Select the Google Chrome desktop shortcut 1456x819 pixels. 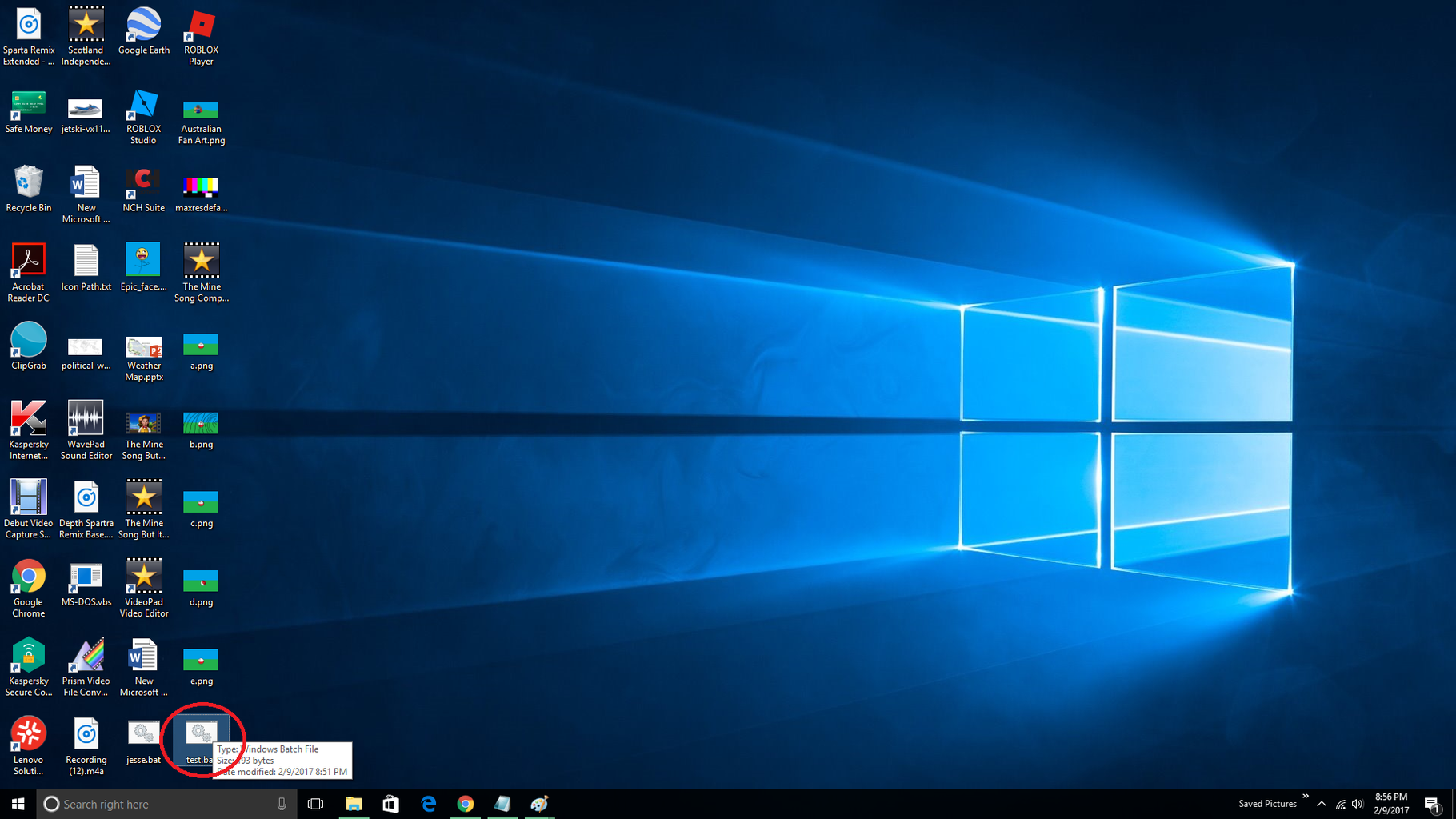(x=29, y=589)
